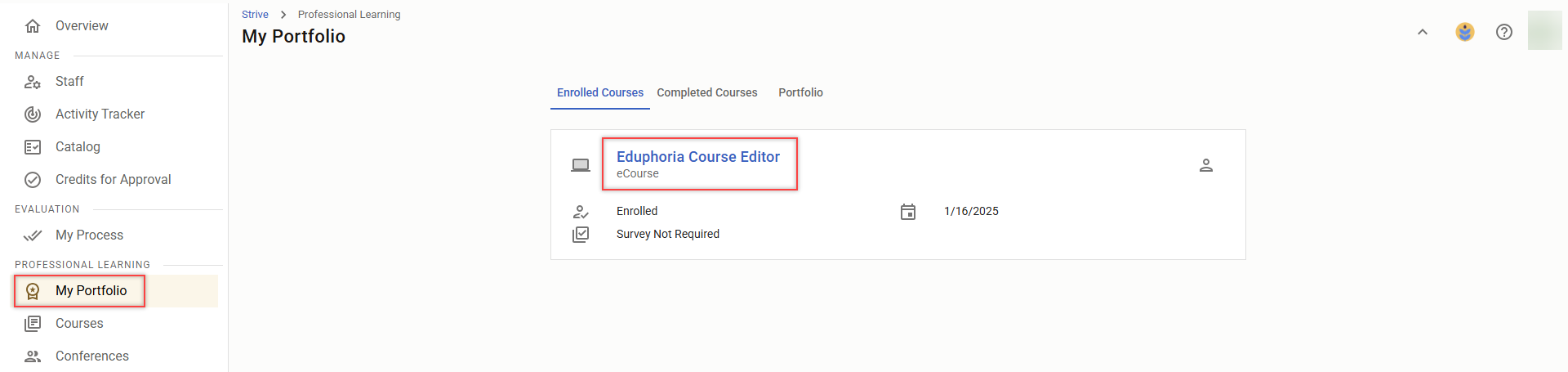Click the Catalog icon in sidebar

(33, 147)
